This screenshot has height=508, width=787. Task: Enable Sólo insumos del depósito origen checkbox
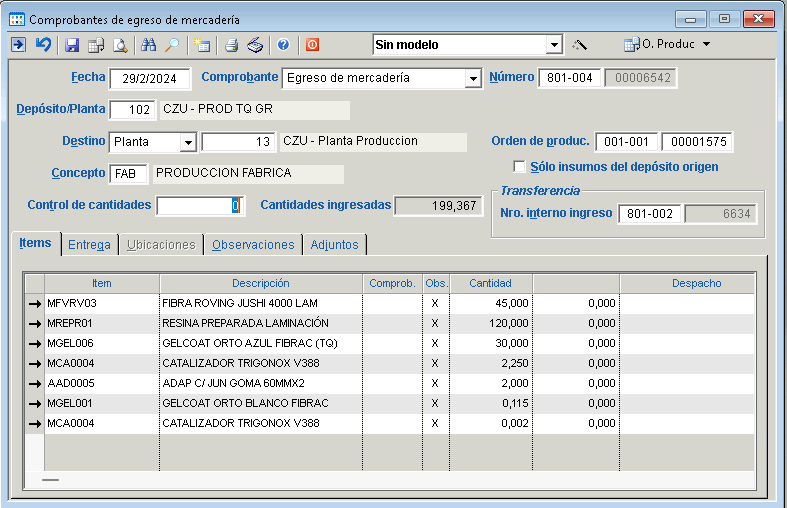519,167
